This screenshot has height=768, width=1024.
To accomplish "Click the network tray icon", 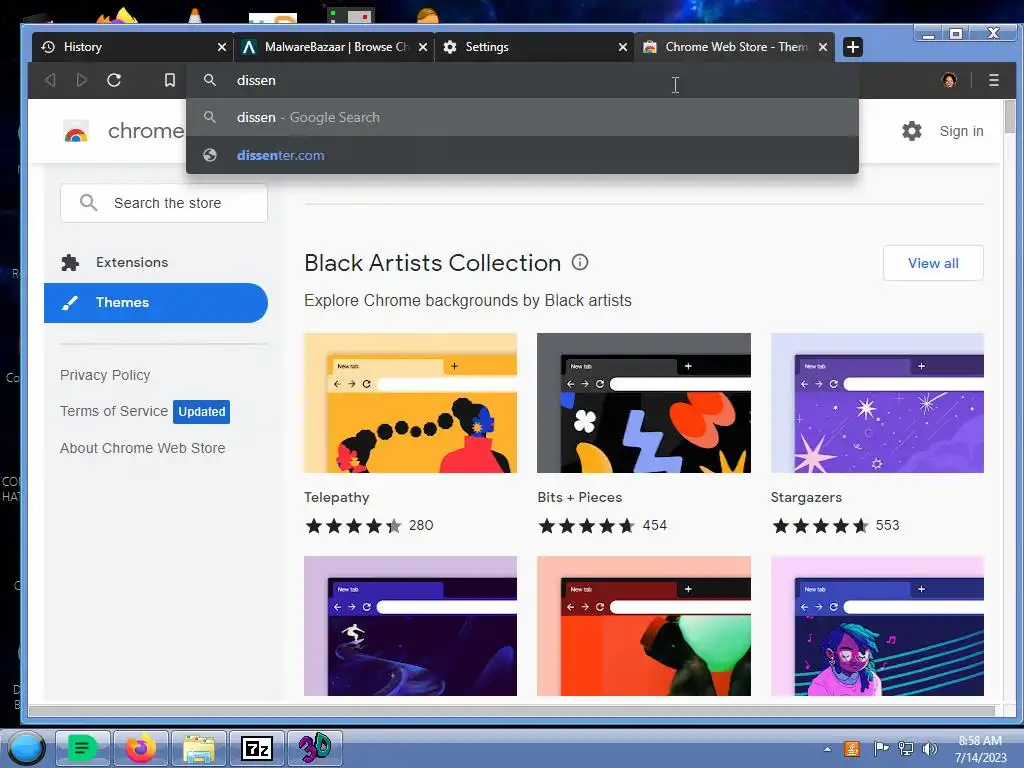I will pos(906,749).
